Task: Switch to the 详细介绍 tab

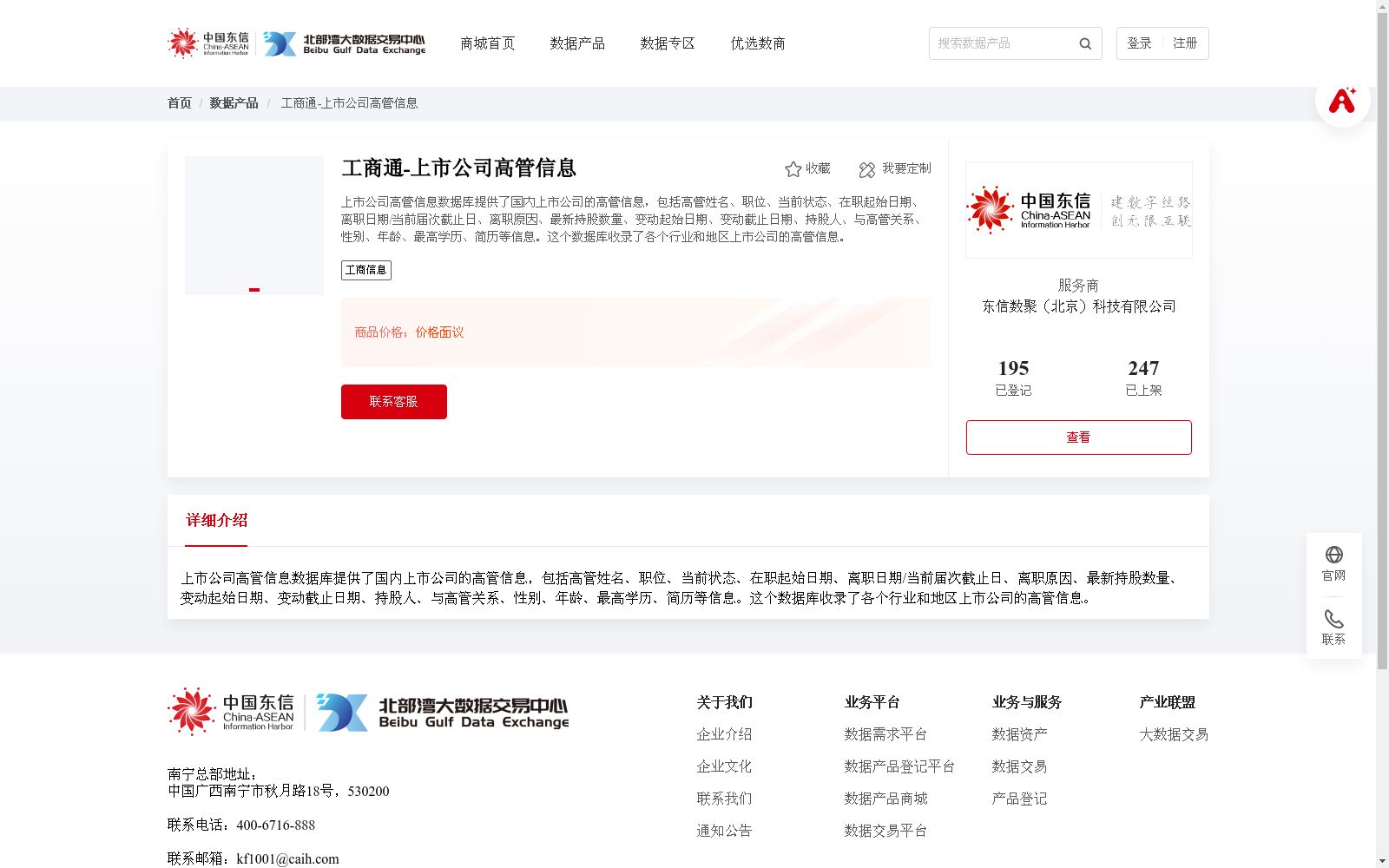Action: point(215,520)
